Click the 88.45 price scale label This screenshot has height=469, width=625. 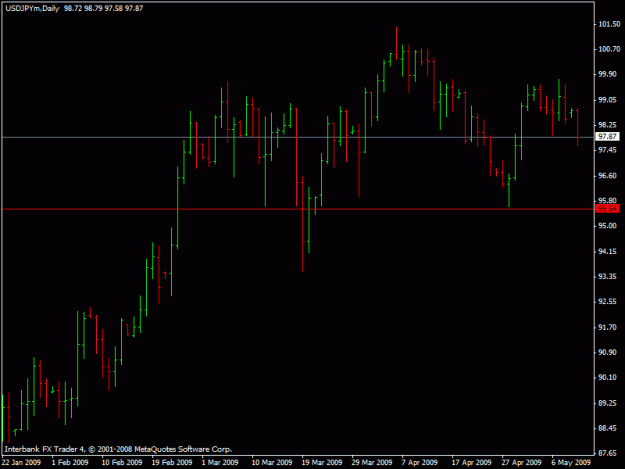609,428
